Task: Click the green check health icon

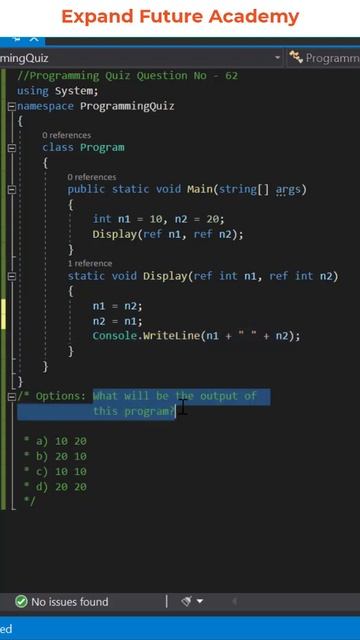Action: coord(21,602)
